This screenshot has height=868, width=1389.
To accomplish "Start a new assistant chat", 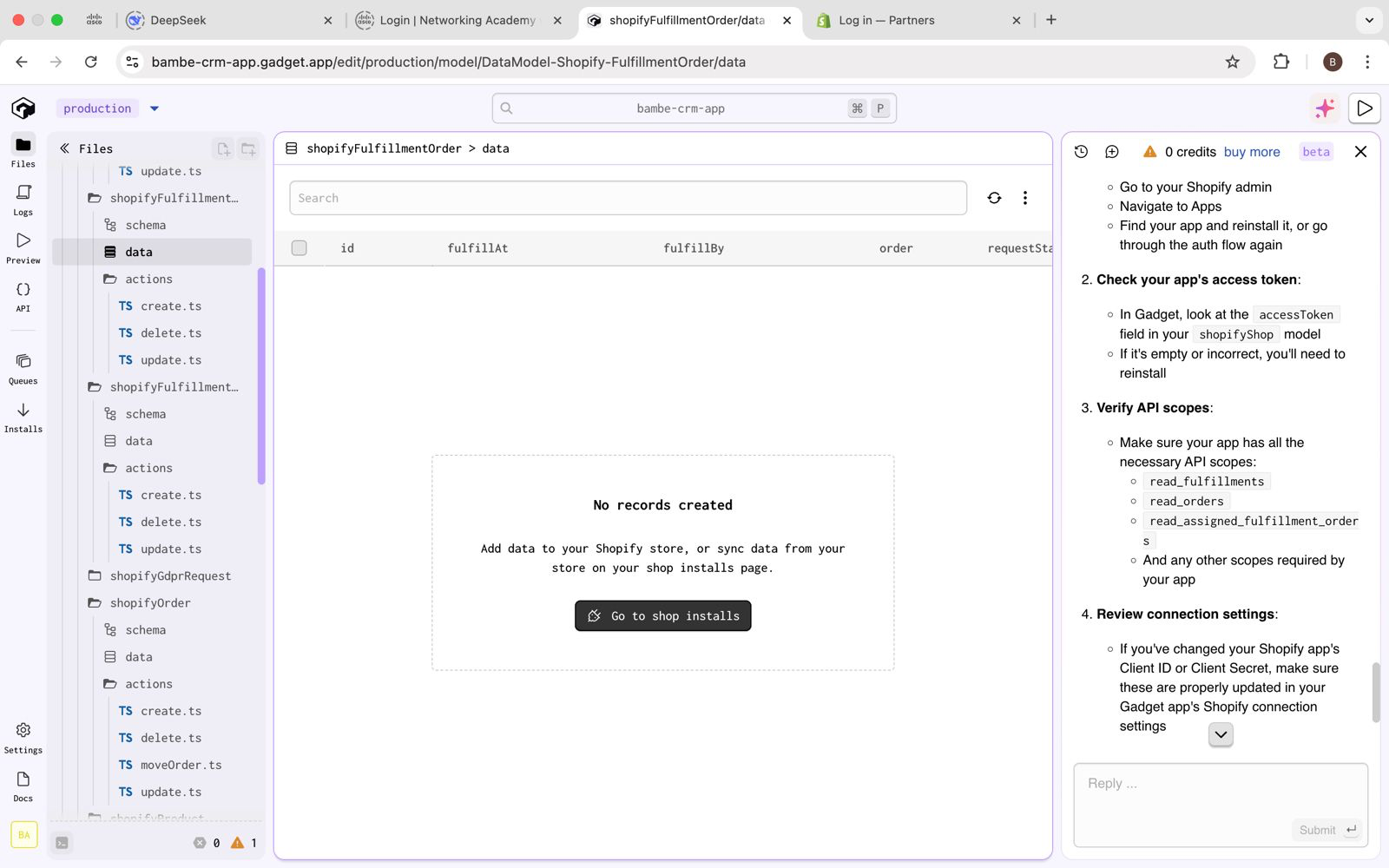I will point(1112,151).
